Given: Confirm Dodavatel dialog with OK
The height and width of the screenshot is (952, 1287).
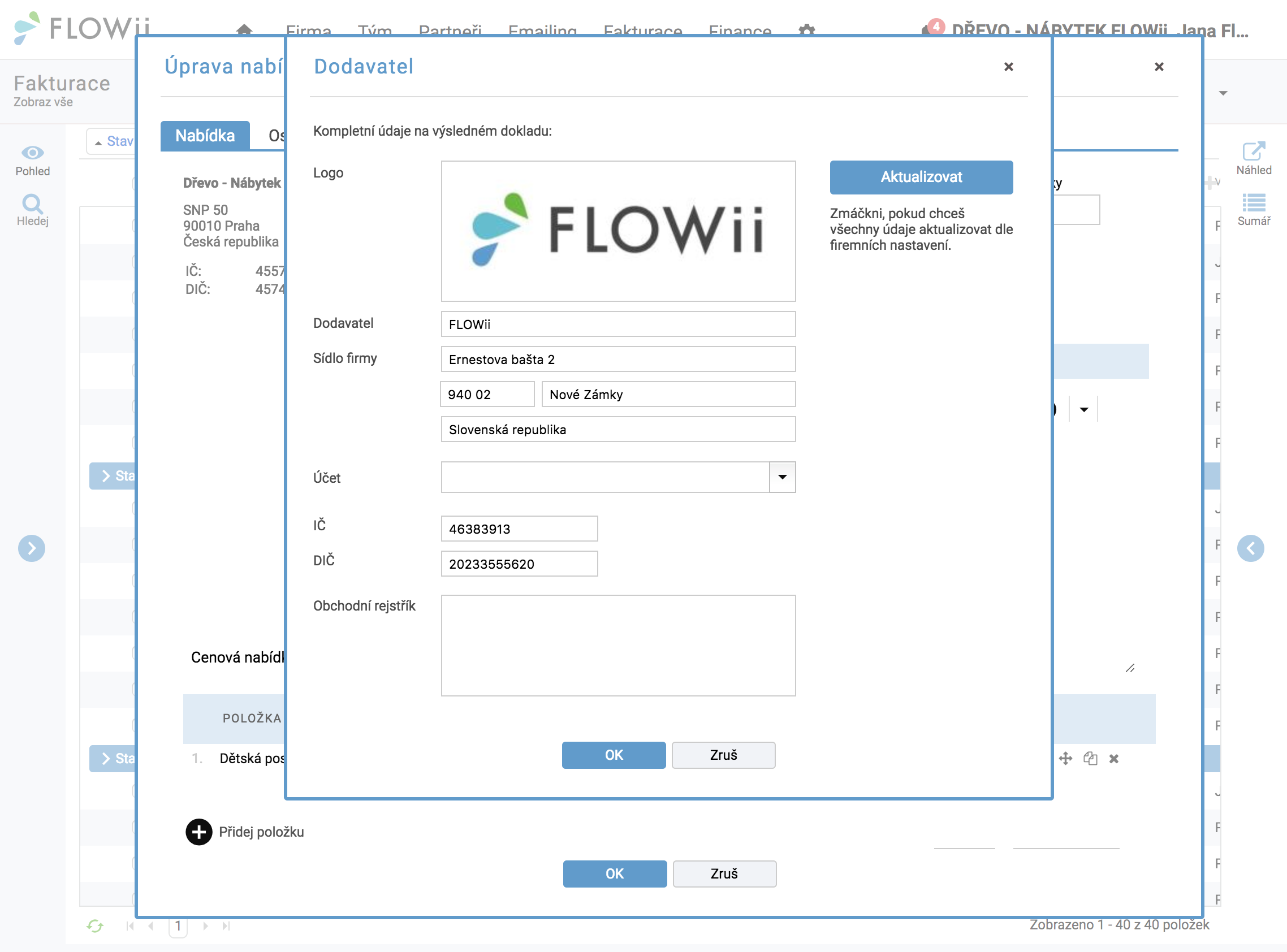Looking at the screenshot, I should pos(613,755).
